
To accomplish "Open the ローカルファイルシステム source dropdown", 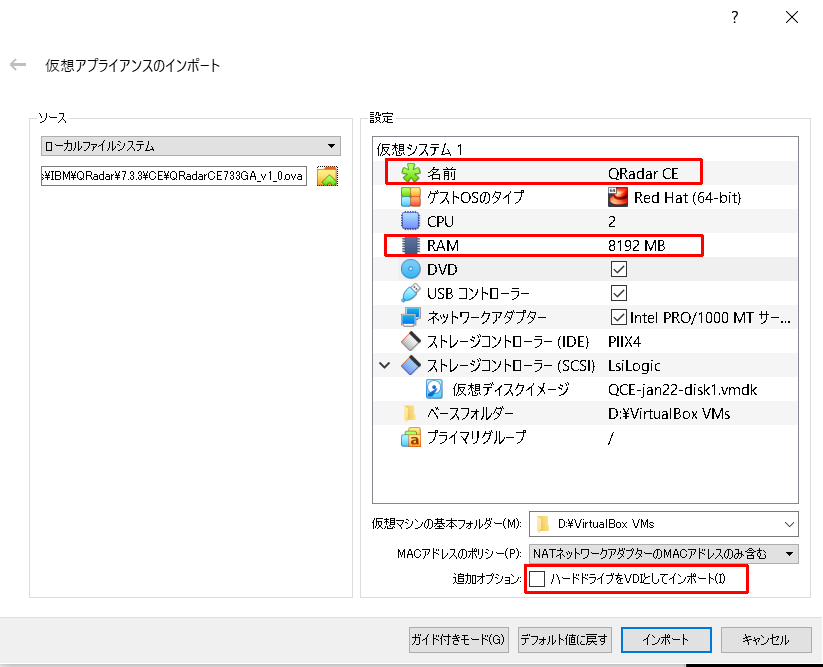I will pyautogui.click(x=191, y=146).
